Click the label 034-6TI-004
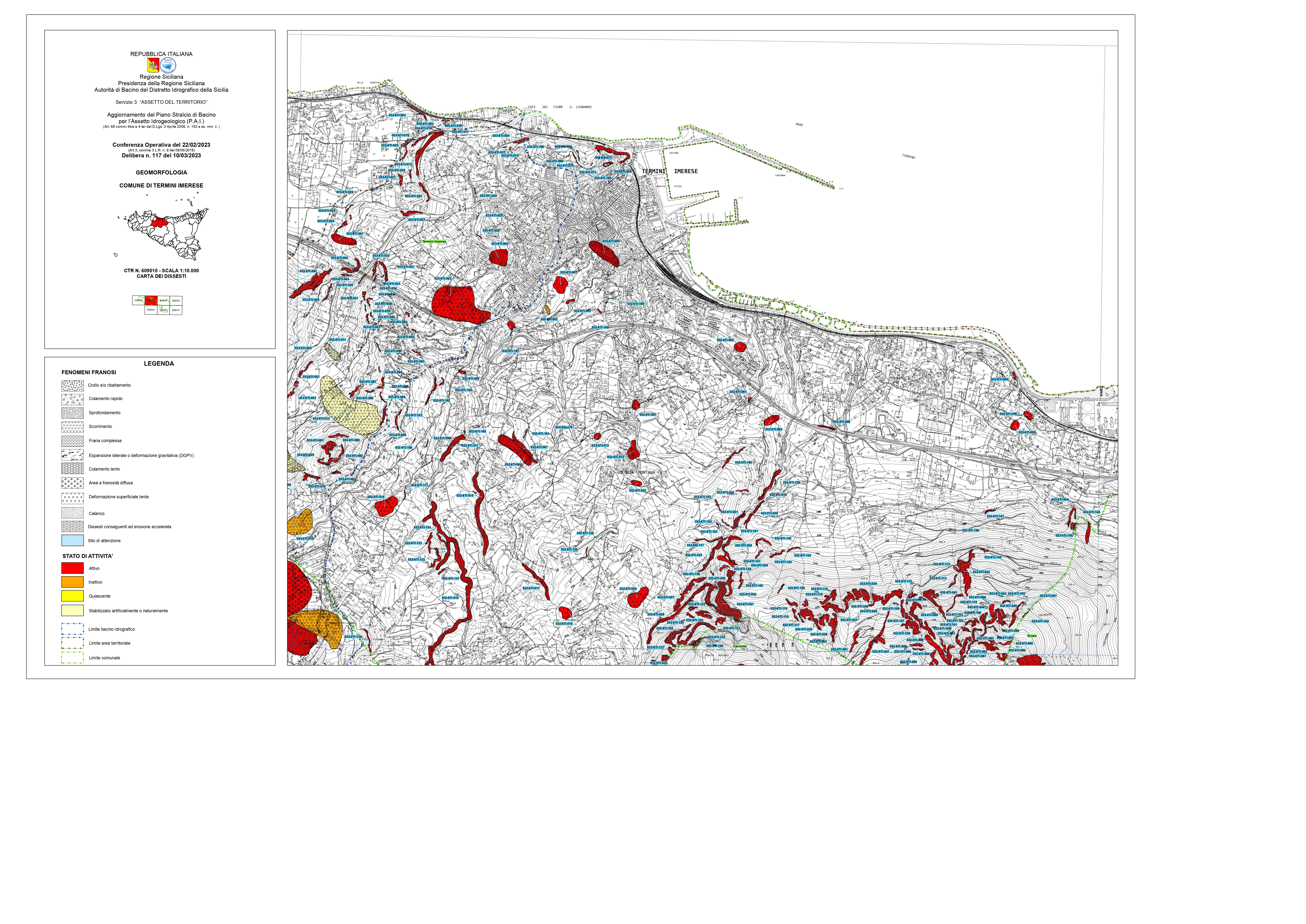 tap(397, 115)
